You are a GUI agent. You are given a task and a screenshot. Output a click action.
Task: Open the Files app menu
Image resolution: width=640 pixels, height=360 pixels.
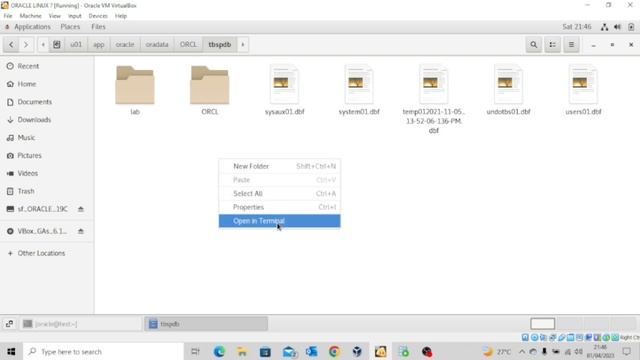pyautogui.click(x=98, y=27)
